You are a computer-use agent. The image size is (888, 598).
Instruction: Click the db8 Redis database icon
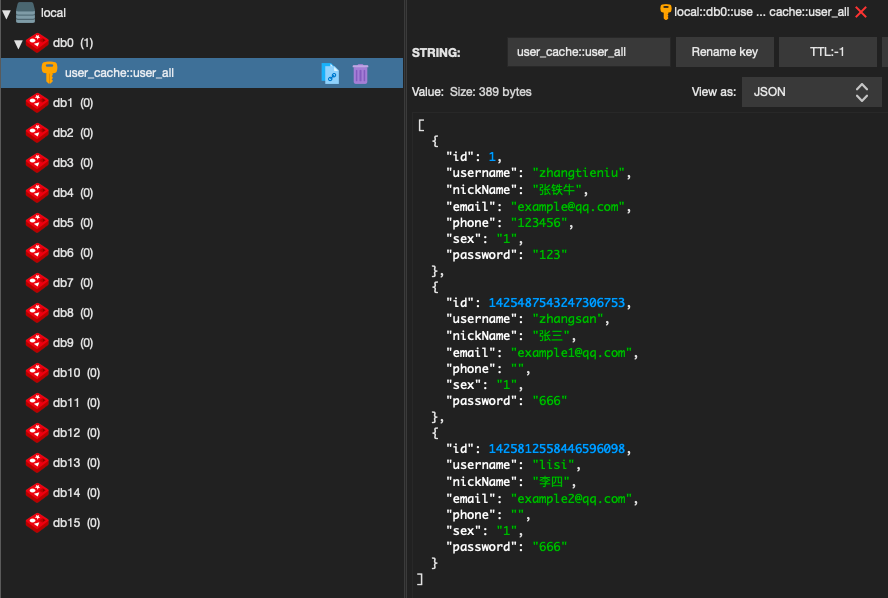37,313
